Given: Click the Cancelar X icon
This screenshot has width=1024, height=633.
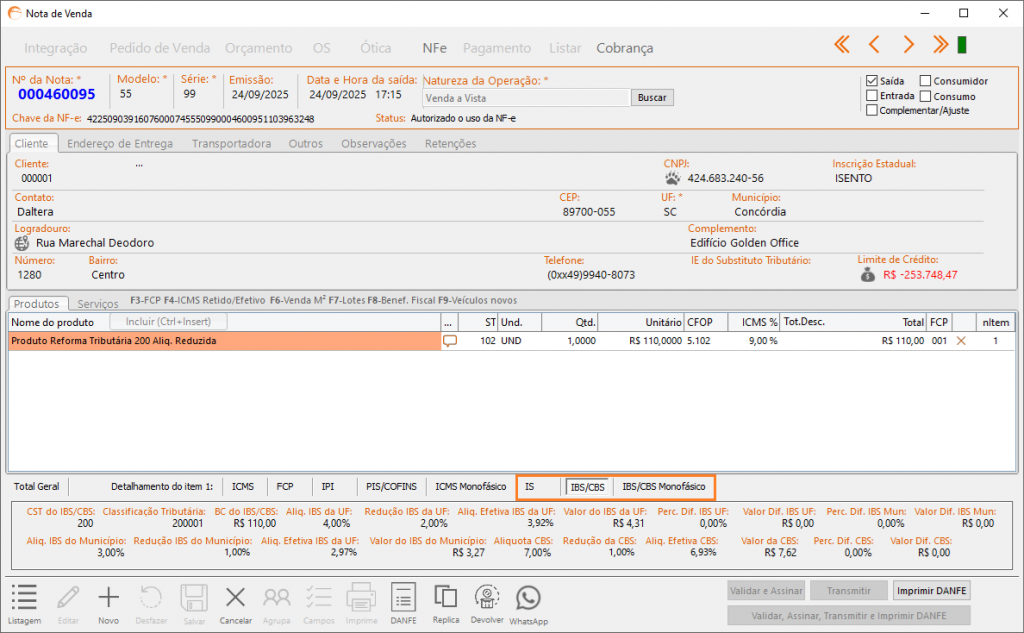Looking at the screenshot, I should point(235,598).
